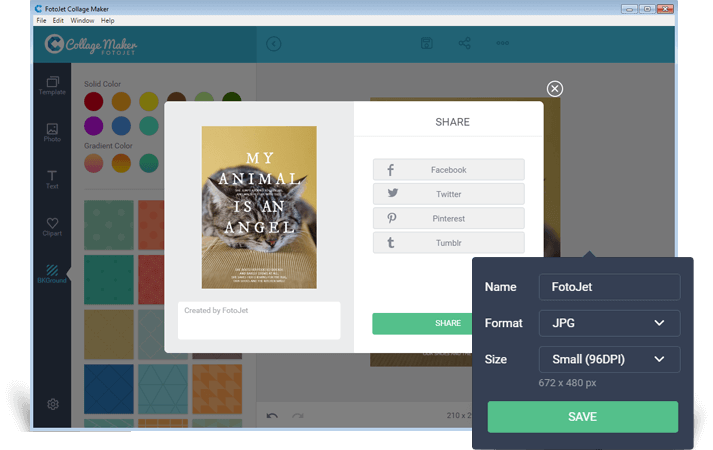Click the green SAVE button
This screenshot has height=450, width=713.
click(582, 417)
